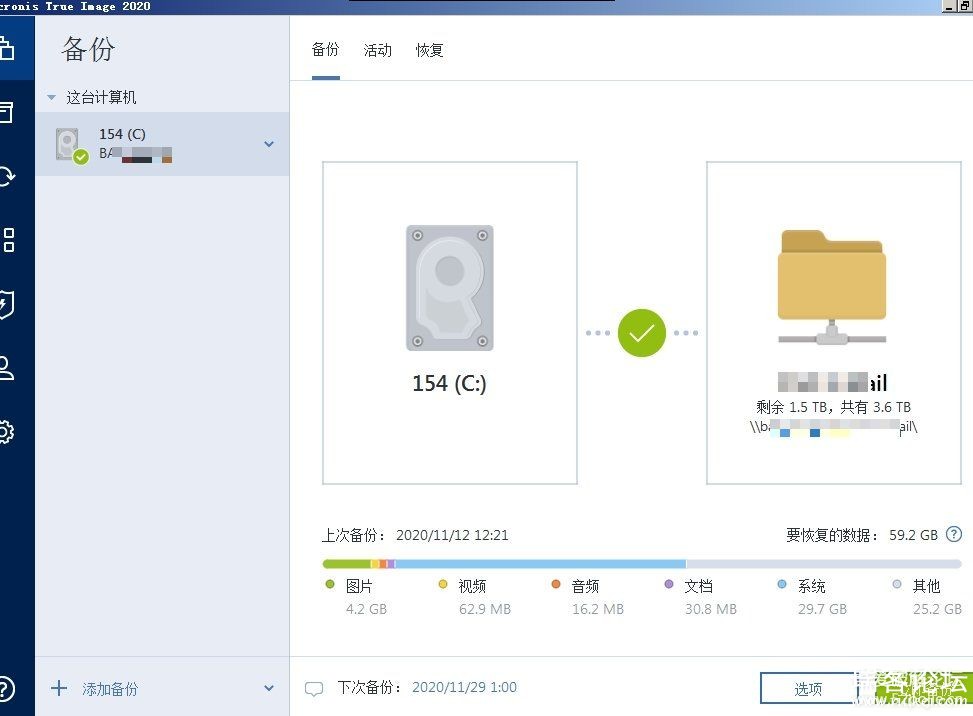Click the comment bubble icon
The height and width of the screenshot is (716, 973).
click(313, 689)
